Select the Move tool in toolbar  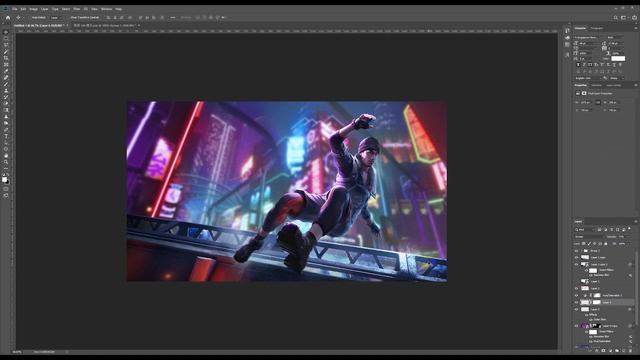pyautogui.click(x=6, y=32)
